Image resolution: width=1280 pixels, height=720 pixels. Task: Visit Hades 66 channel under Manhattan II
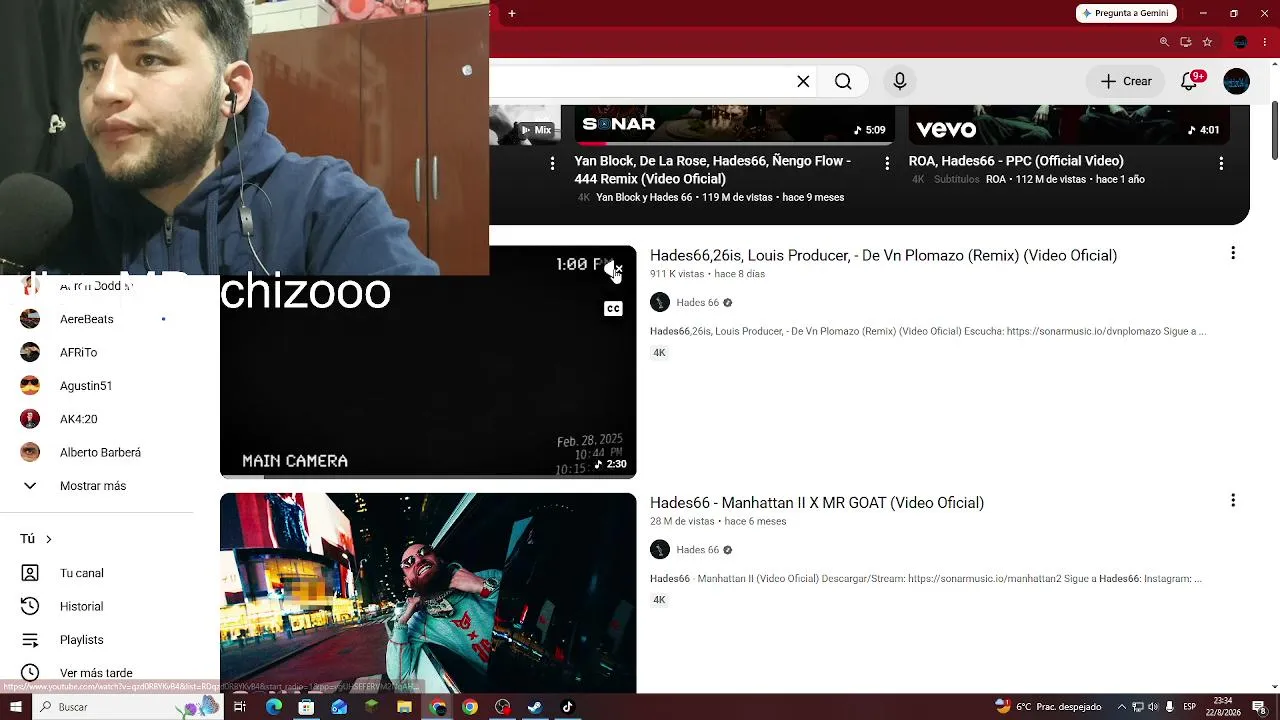point(697,550)
